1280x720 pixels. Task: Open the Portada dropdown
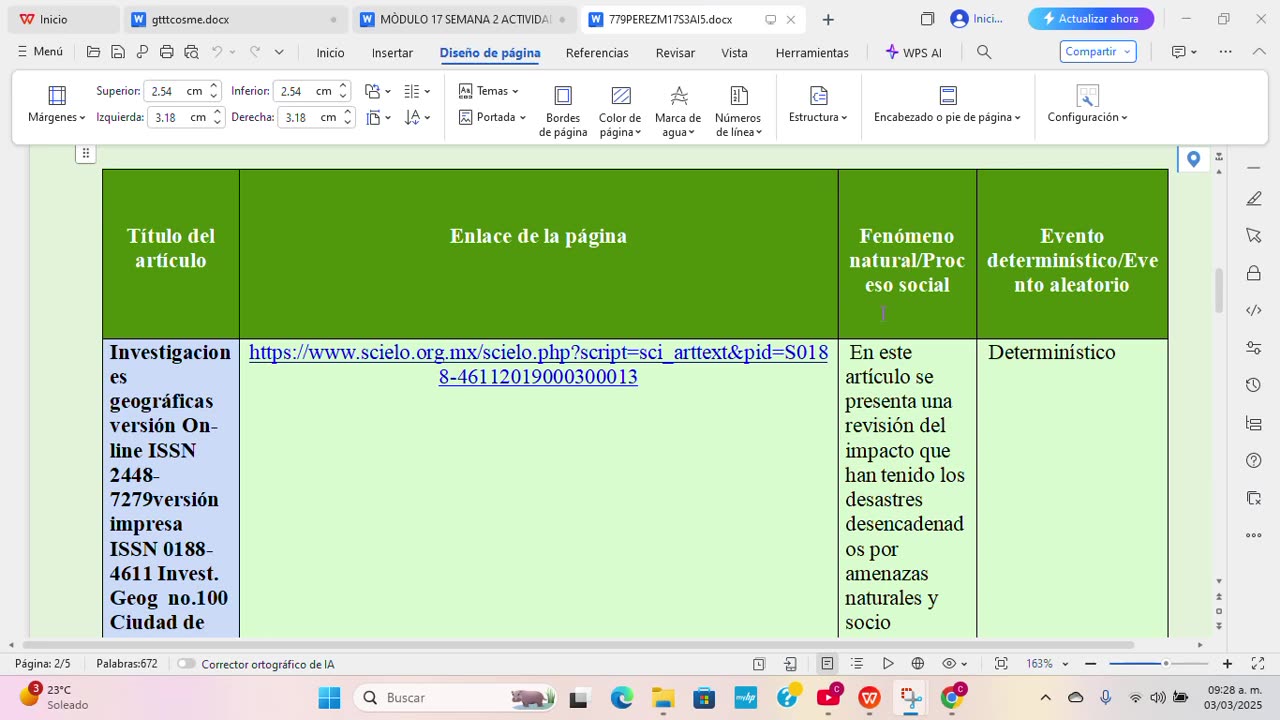492,117
